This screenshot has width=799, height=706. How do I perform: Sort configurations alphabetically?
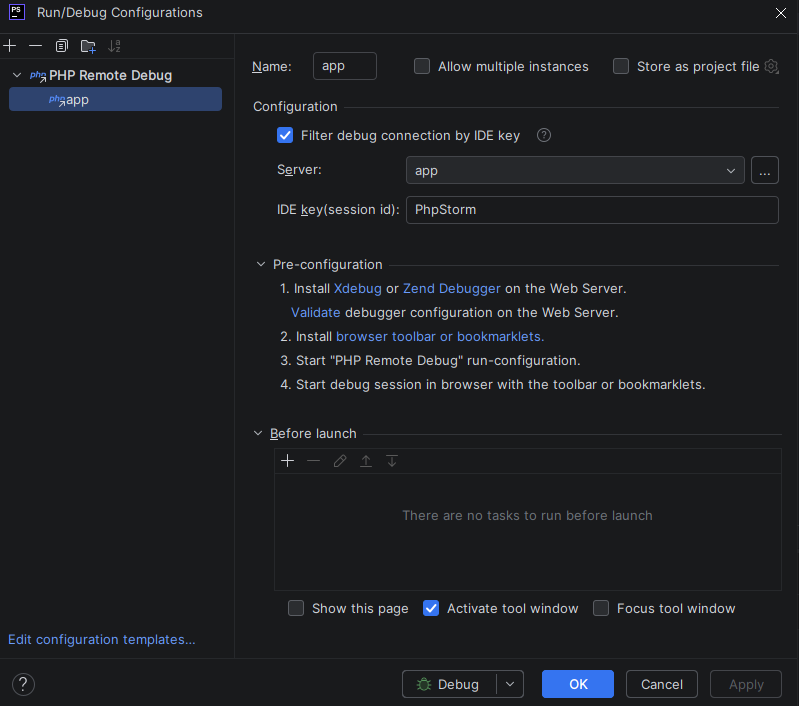tap(114, 46)
